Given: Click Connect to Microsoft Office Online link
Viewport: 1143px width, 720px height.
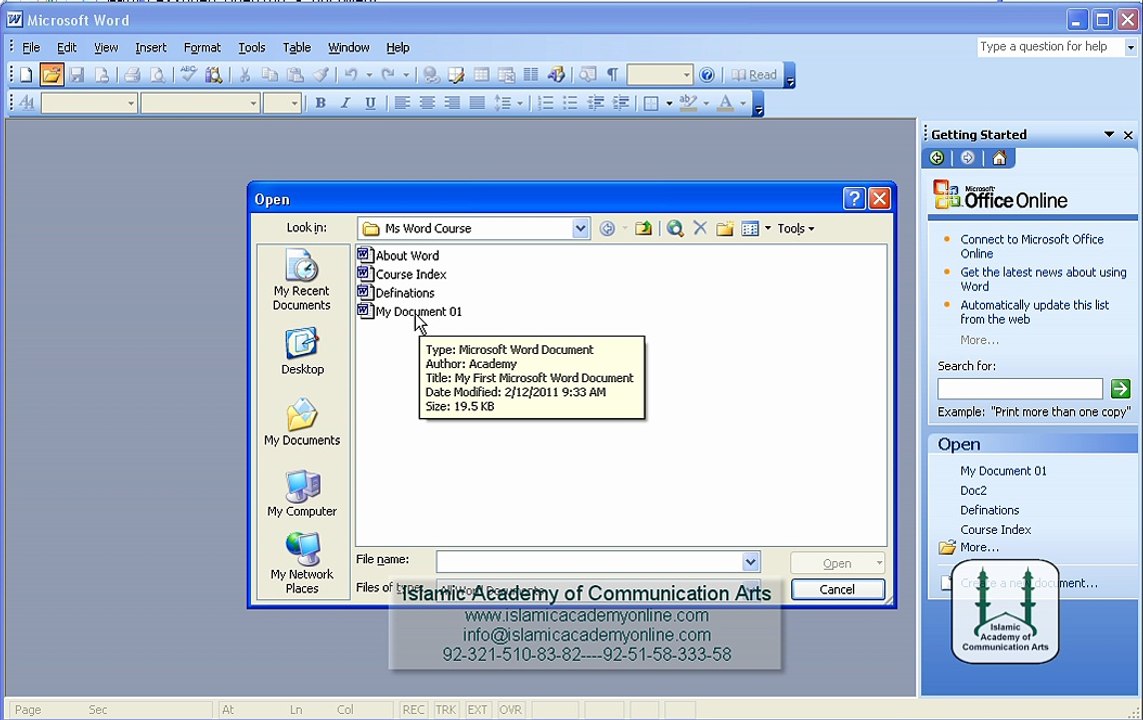Looking at the screenshot, I should [1031, 246].
